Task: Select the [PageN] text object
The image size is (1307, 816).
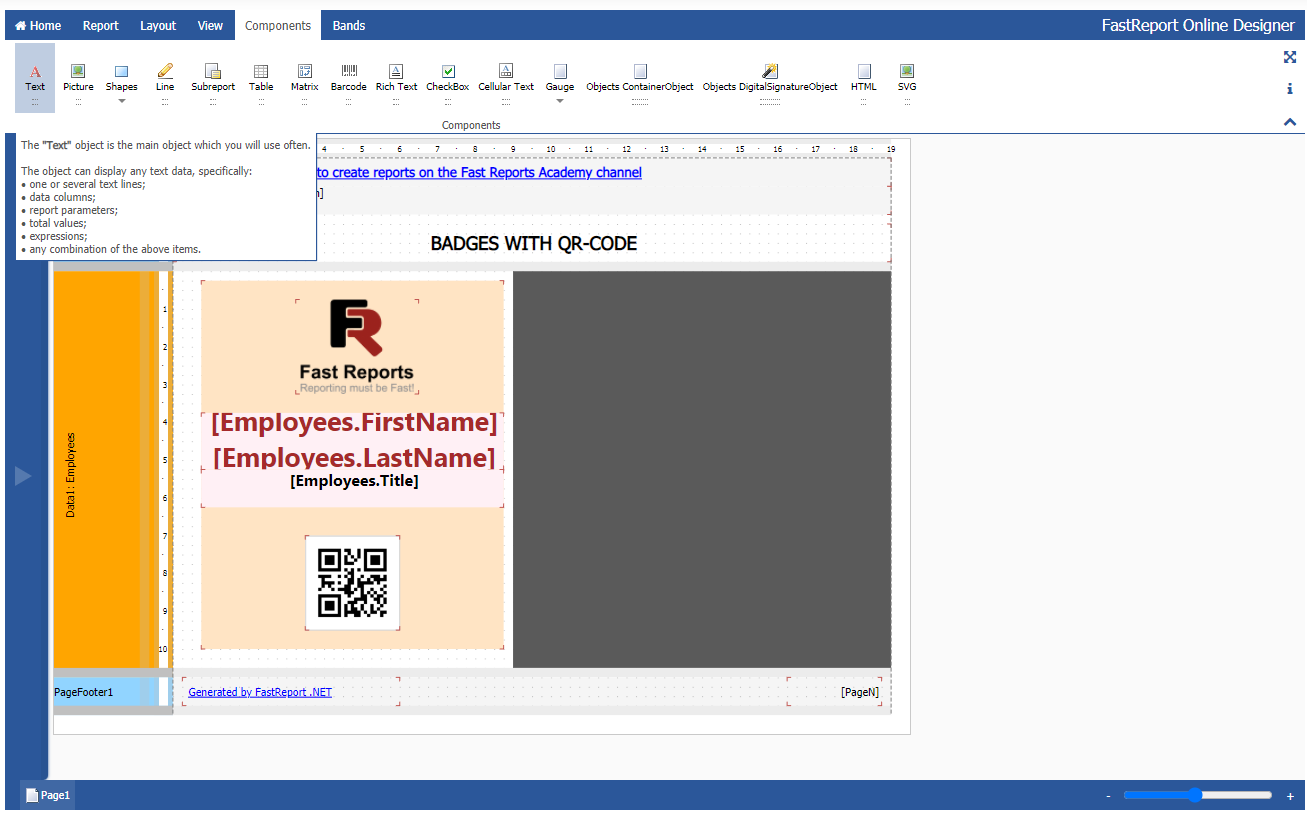Action: (860, 692)
